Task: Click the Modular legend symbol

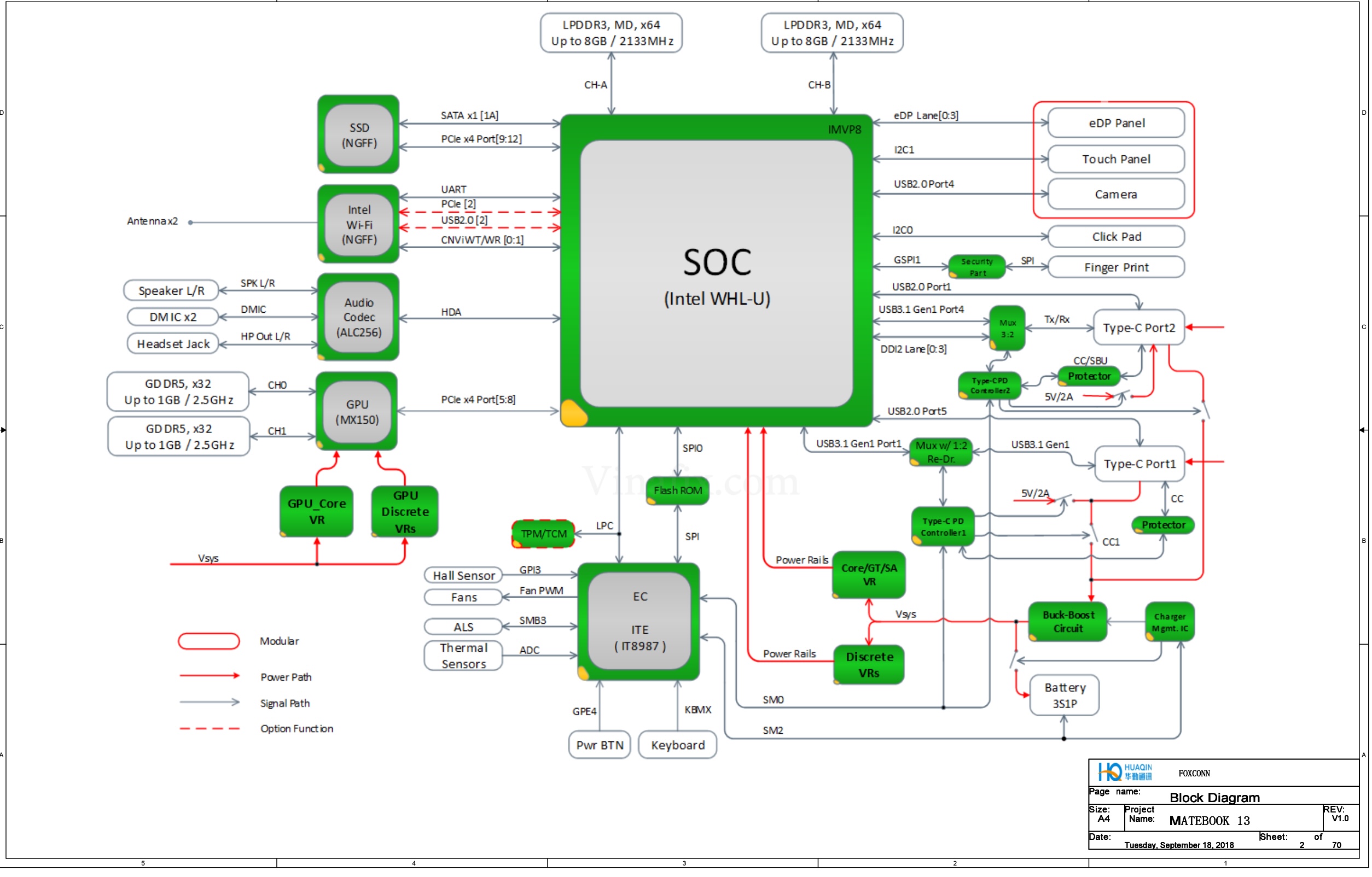Action: 208,641
